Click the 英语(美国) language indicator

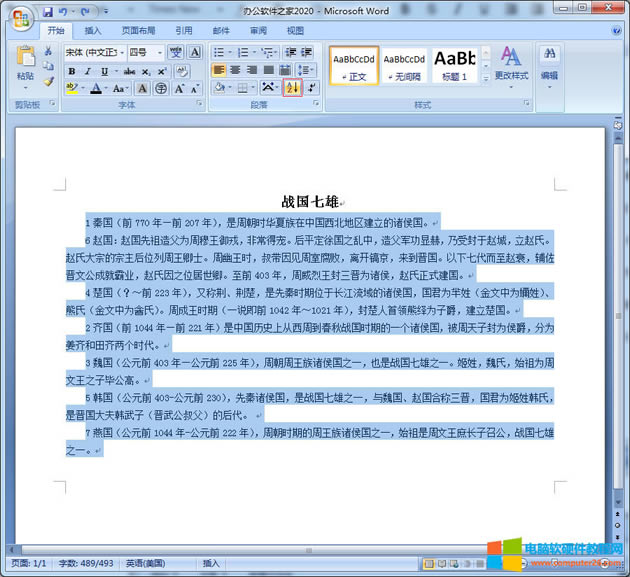[x=145, y=563]
